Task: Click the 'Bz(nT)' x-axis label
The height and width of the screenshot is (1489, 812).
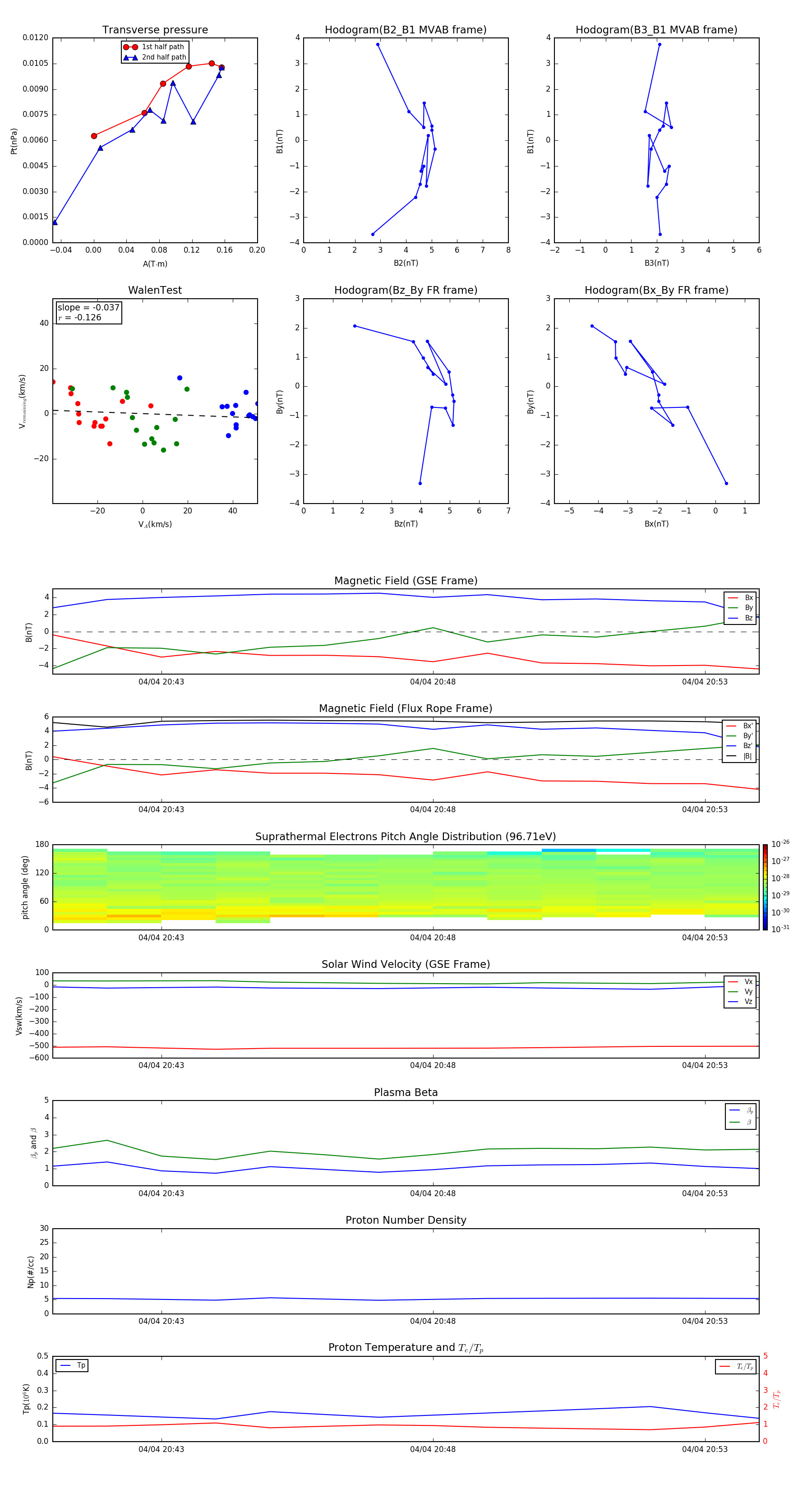Action: 406,524
